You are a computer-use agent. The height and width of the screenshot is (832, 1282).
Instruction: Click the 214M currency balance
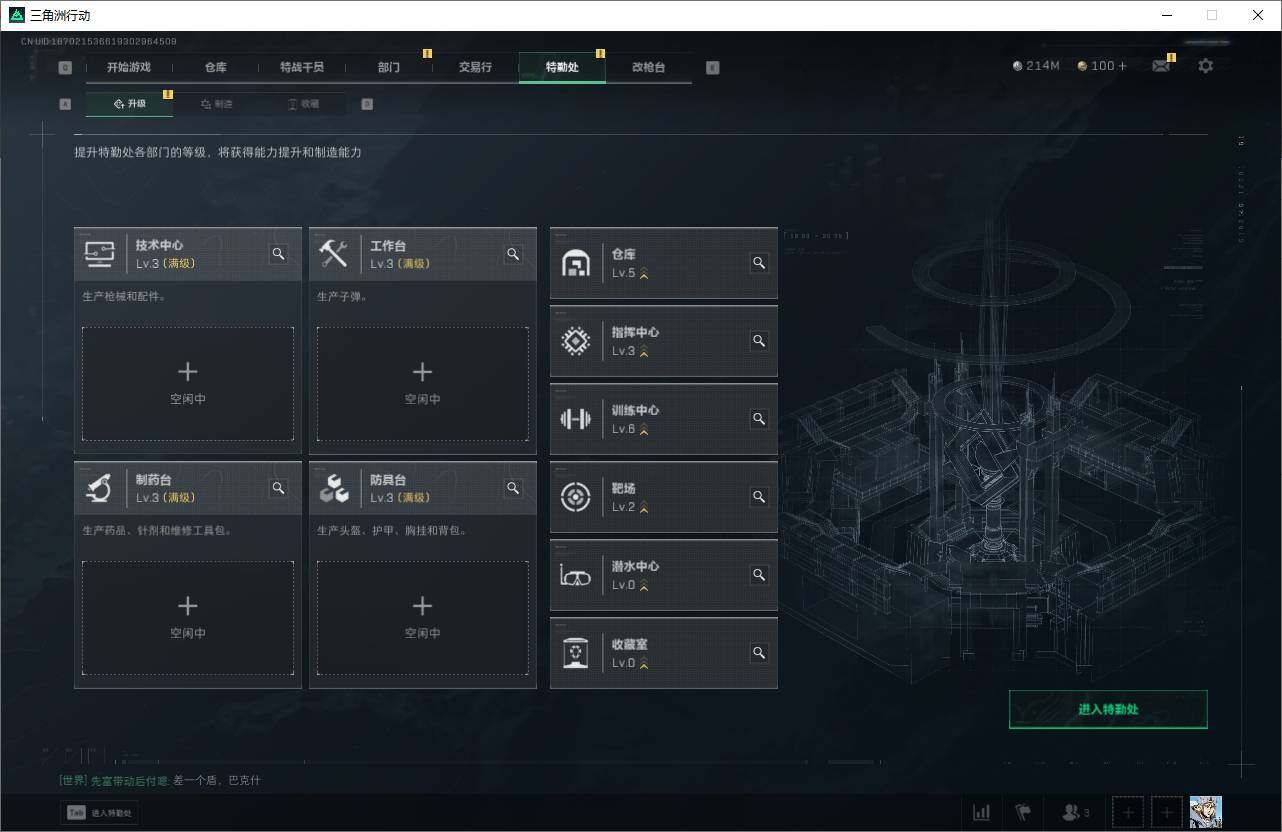tap(1036, 66)
